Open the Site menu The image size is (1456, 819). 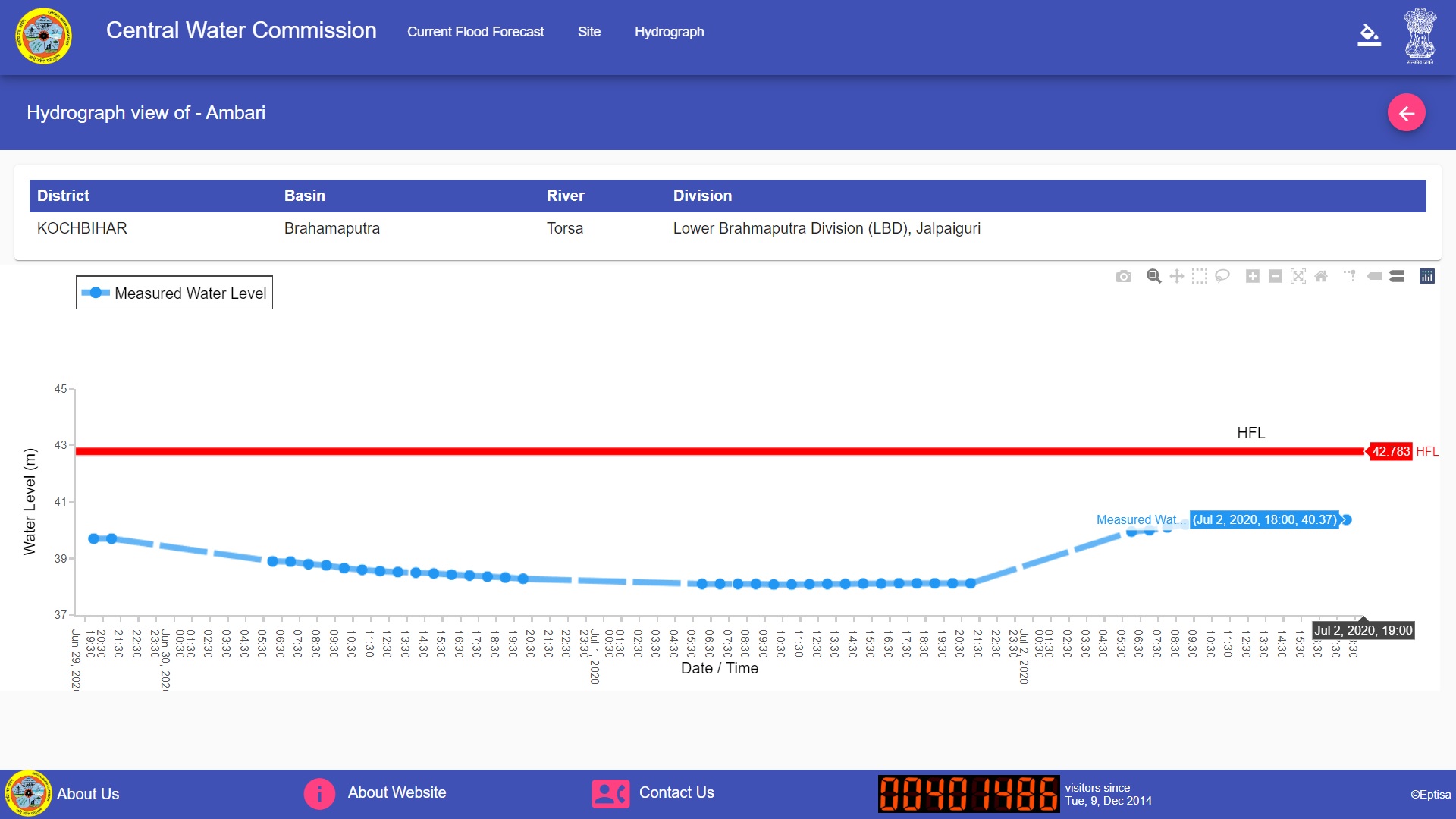588,32
